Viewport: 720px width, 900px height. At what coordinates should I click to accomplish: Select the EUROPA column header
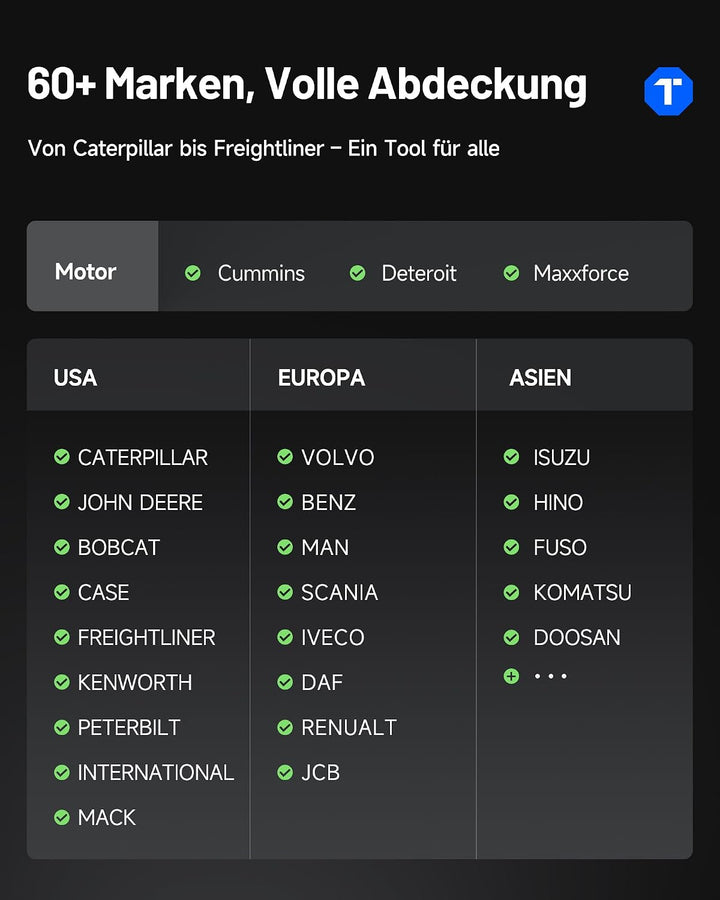coord(322,378)
